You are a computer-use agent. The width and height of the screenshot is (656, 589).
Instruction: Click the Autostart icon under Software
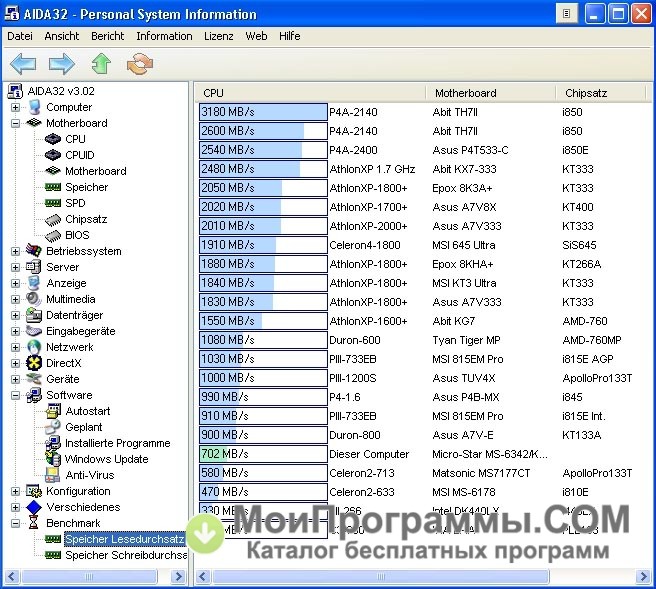click(x=53, y=411)
